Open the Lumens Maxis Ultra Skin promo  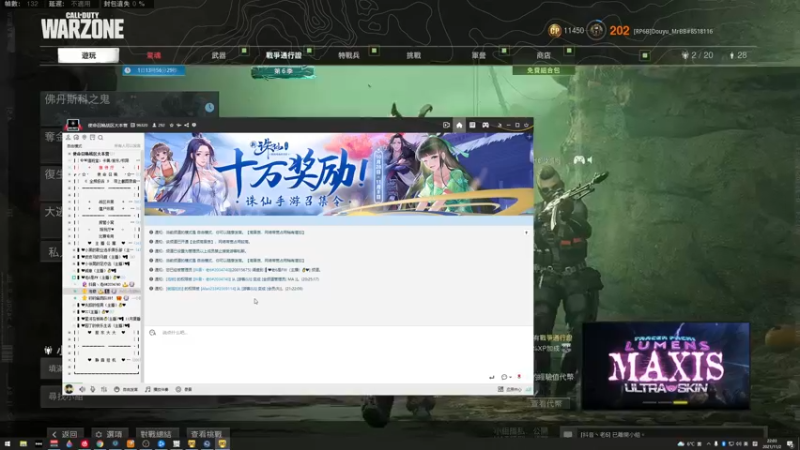[x=666, y=366]
